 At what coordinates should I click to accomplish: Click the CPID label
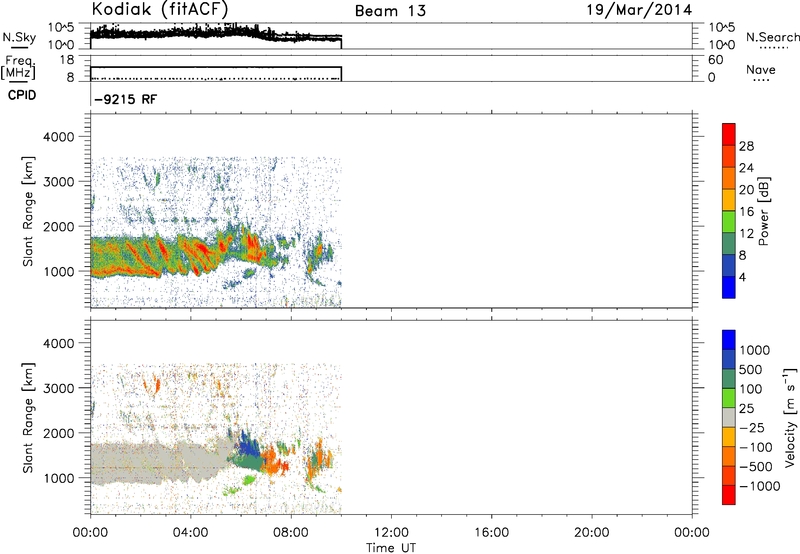22,95
